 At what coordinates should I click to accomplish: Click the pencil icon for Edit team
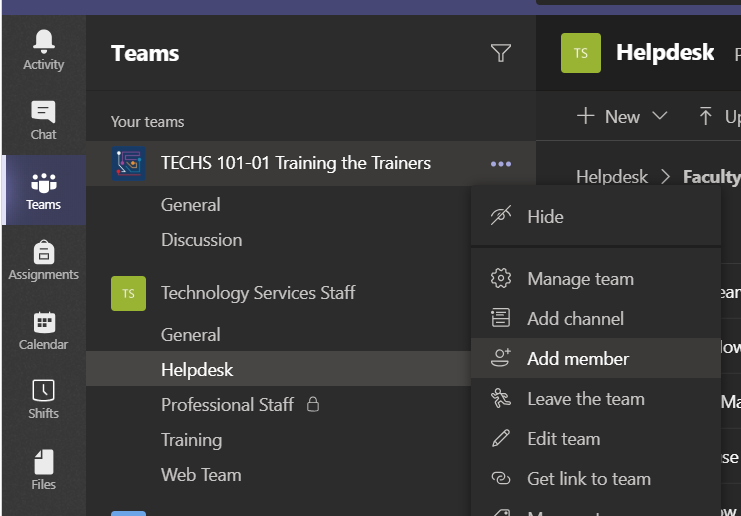click(501, 438)
